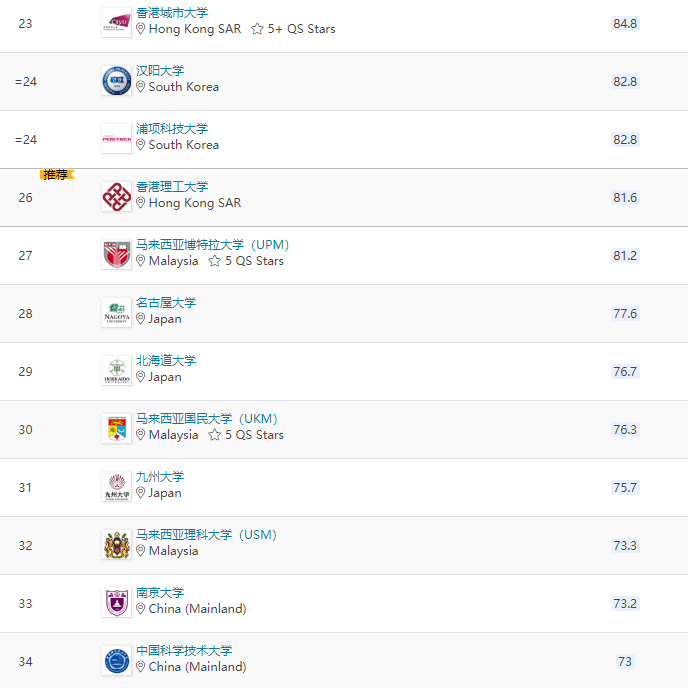Click the 南京大学 purple logo
The image size is (688, 688).
116,602
